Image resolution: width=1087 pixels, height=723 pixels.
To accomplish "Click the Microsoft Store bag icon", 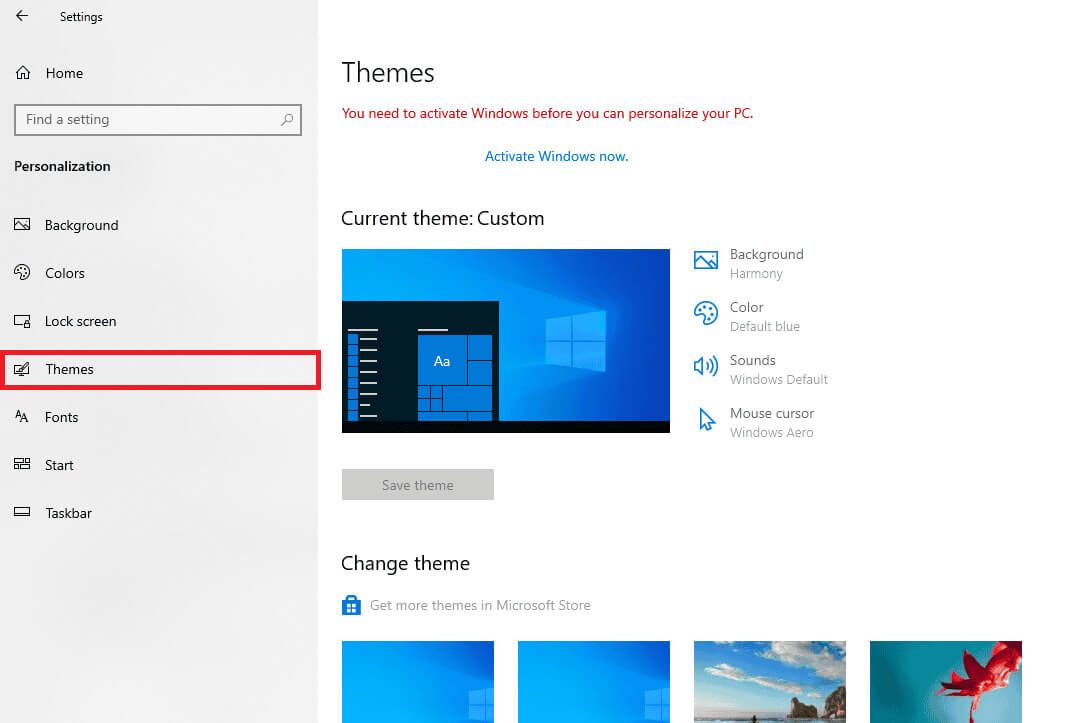I will coord(351,605).
